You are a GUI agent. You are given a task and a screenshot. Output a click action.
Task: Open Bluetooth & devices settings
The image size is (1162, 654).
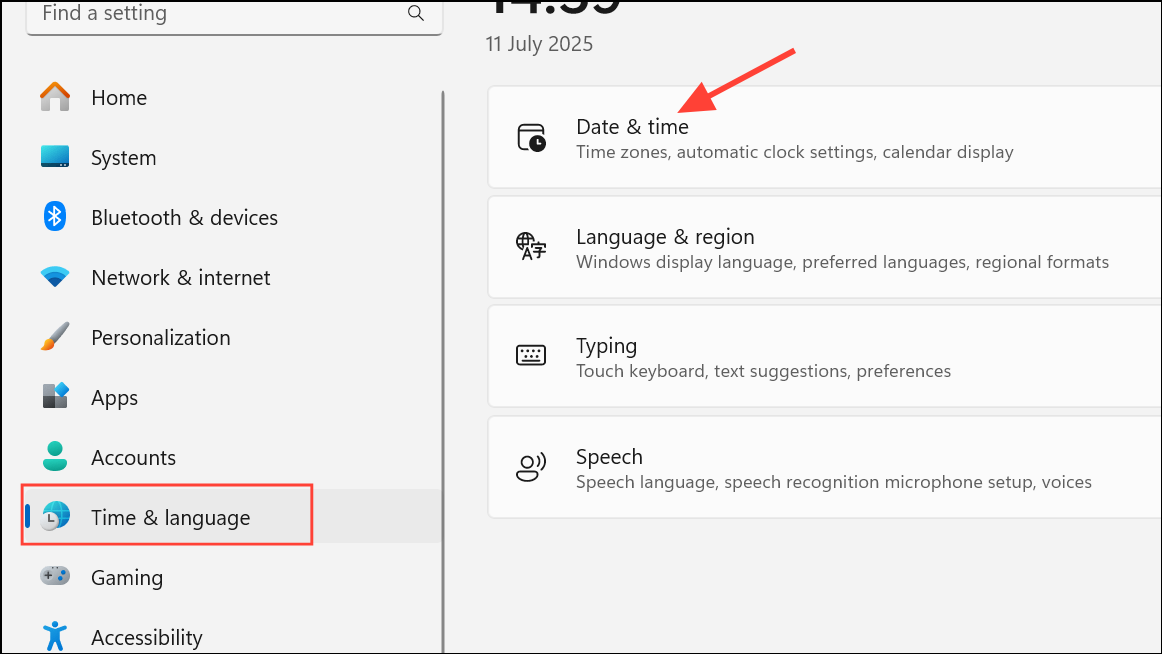[x=231, y=217]
